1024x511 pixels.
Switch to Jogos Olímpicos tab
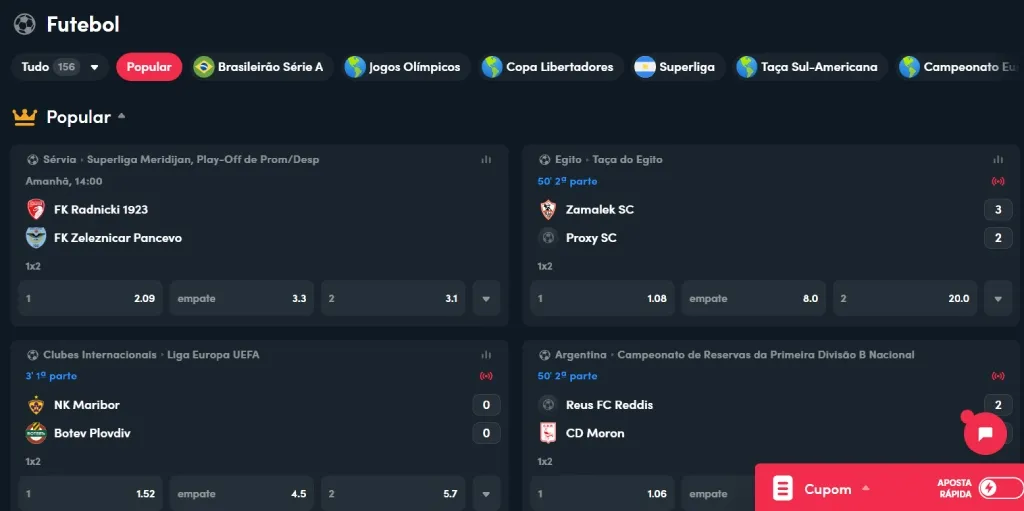tap(408, 67)
